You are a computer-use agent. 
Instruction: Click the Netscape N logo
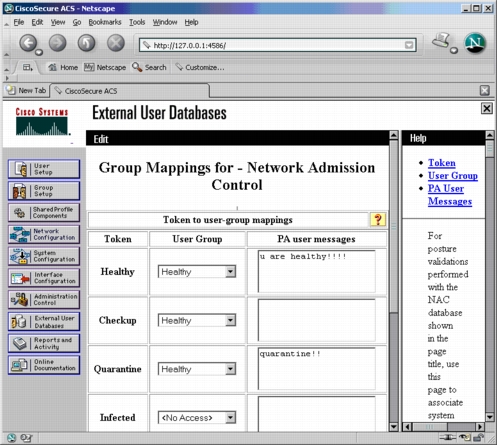[475, 43]
